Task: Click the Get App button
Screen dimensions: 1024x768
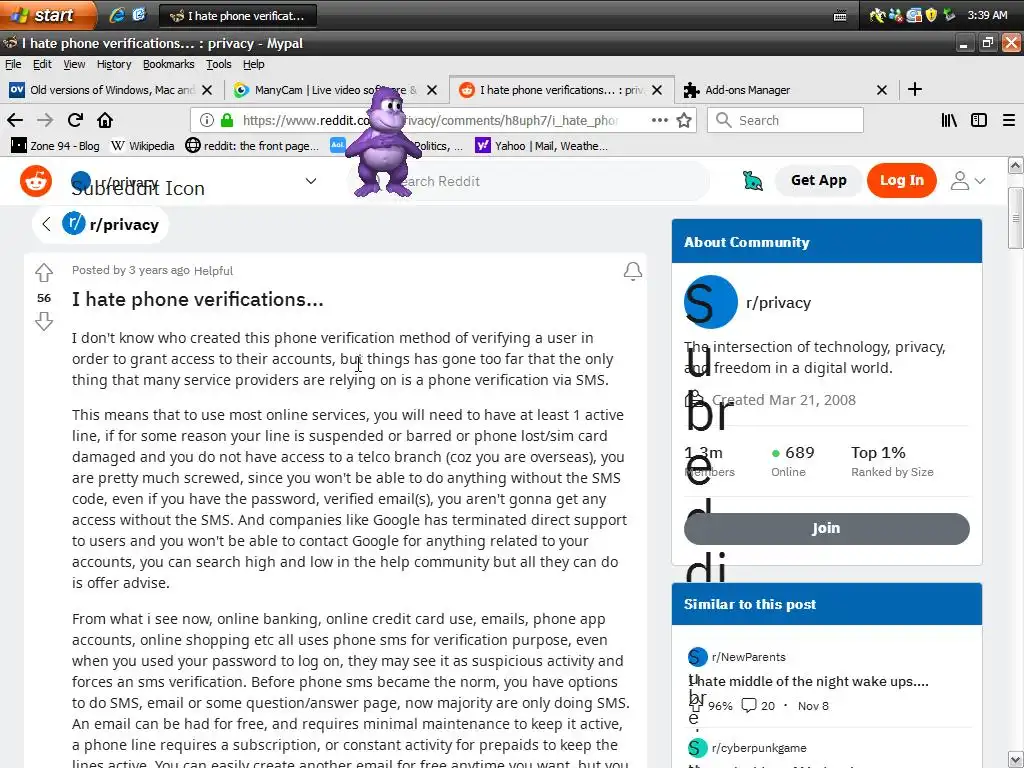Action: (x=818, y=180)
